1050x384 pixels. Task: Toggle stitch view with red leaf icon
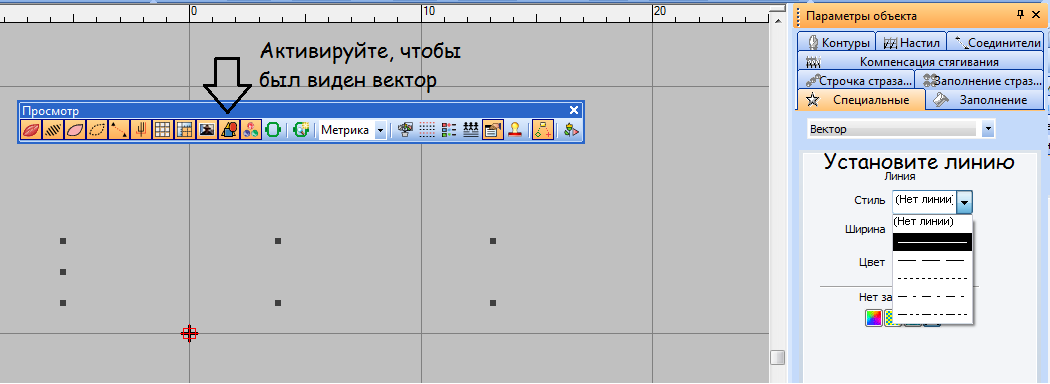coord(31,130)
